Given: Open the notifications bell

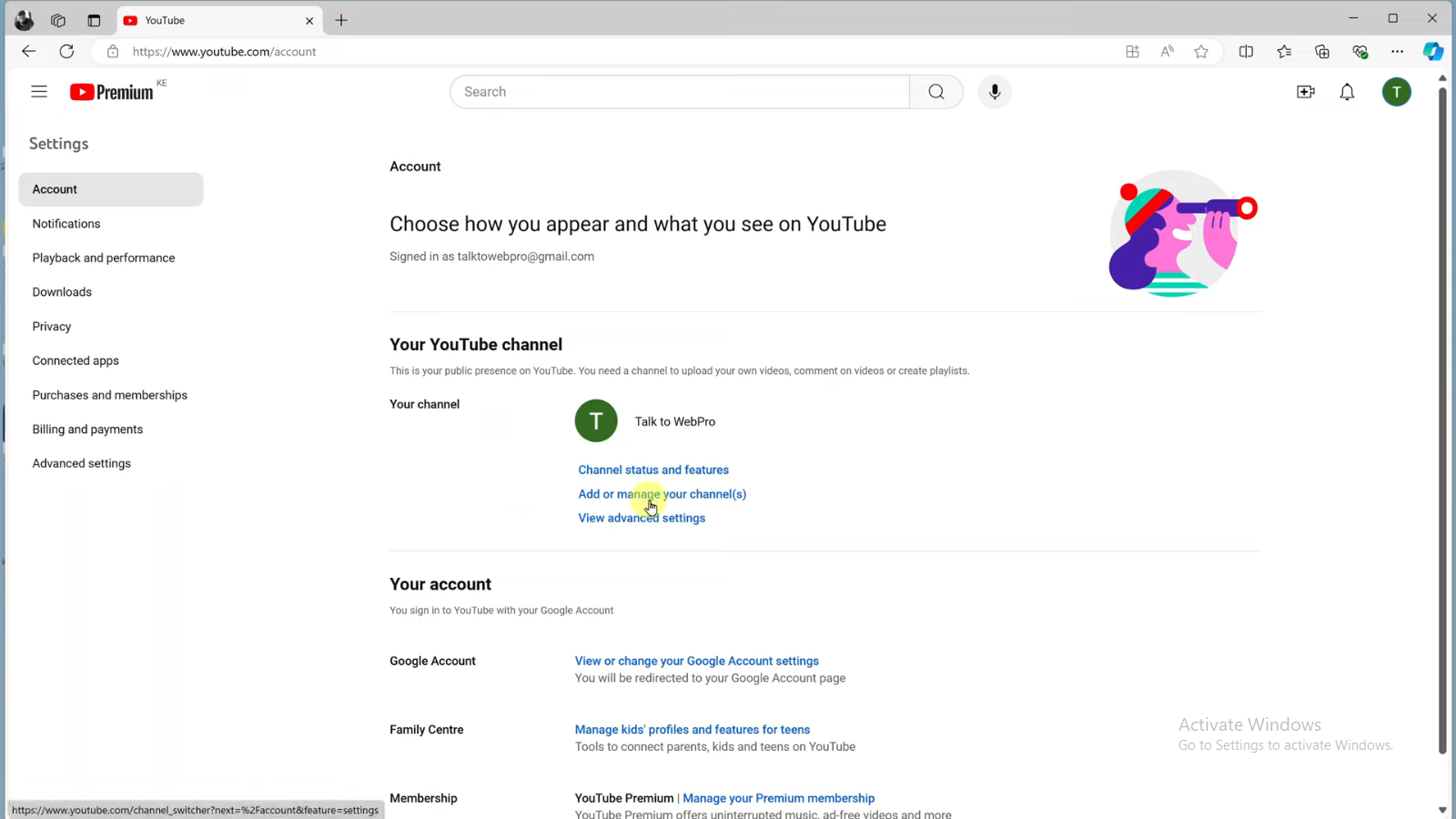Looking at the screenshot, I should tap(1348, 92).
